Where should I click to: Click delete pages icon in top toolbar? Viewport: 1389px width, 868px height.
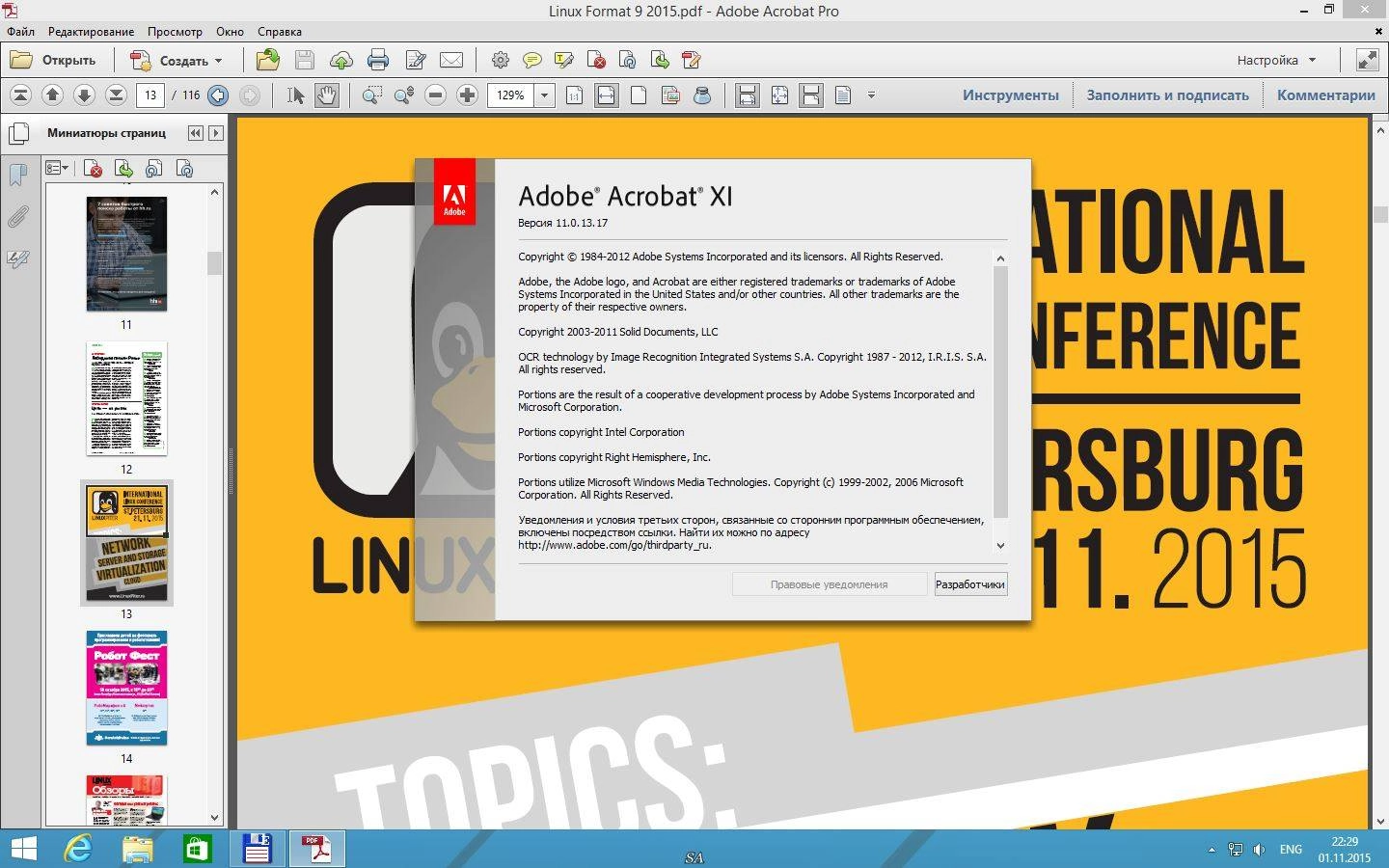pyautogui.click(x=595, y=60)
